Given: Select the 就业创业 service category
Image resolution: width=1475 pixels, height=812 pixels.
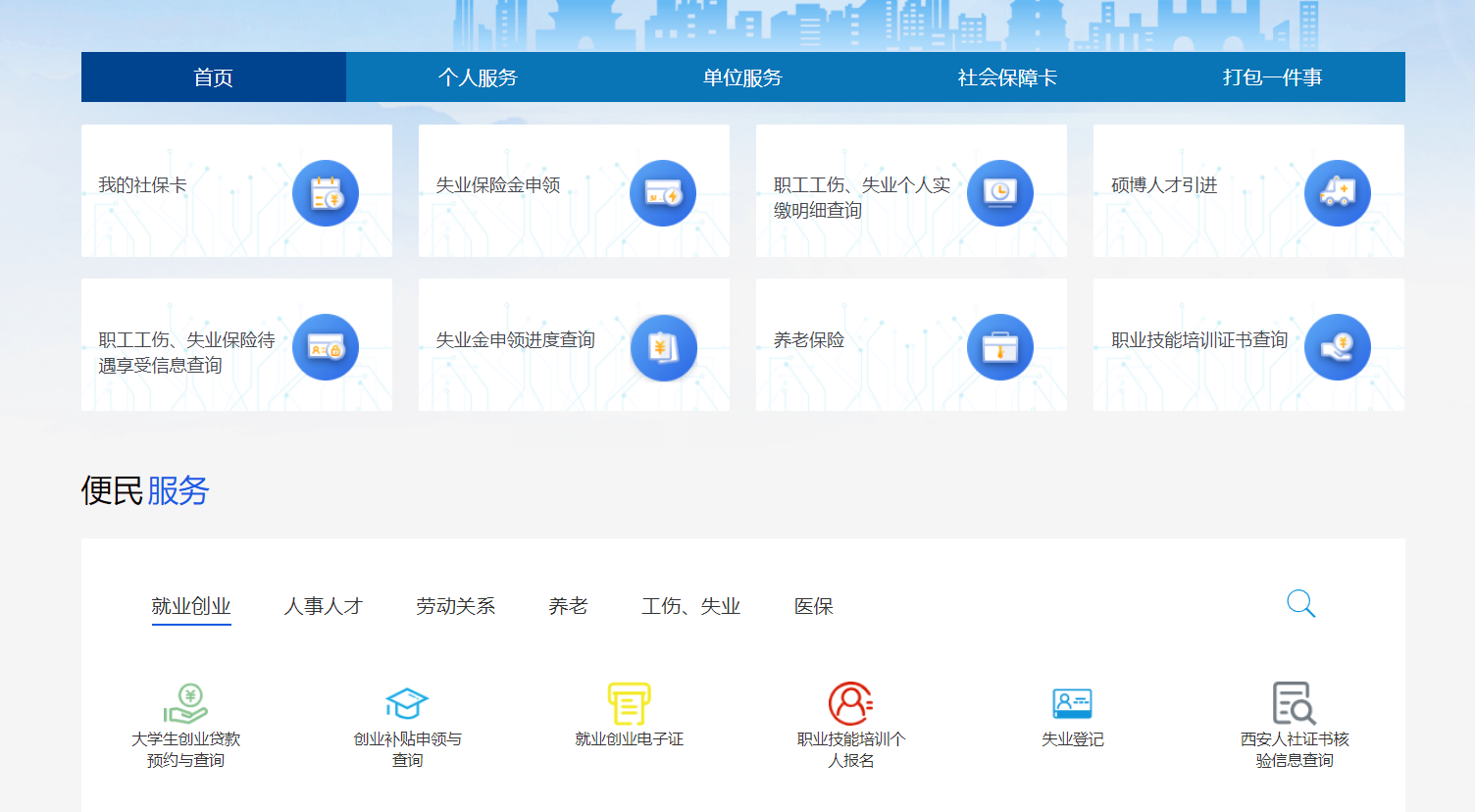Looking at the screenshot, I should click(191, 606).
